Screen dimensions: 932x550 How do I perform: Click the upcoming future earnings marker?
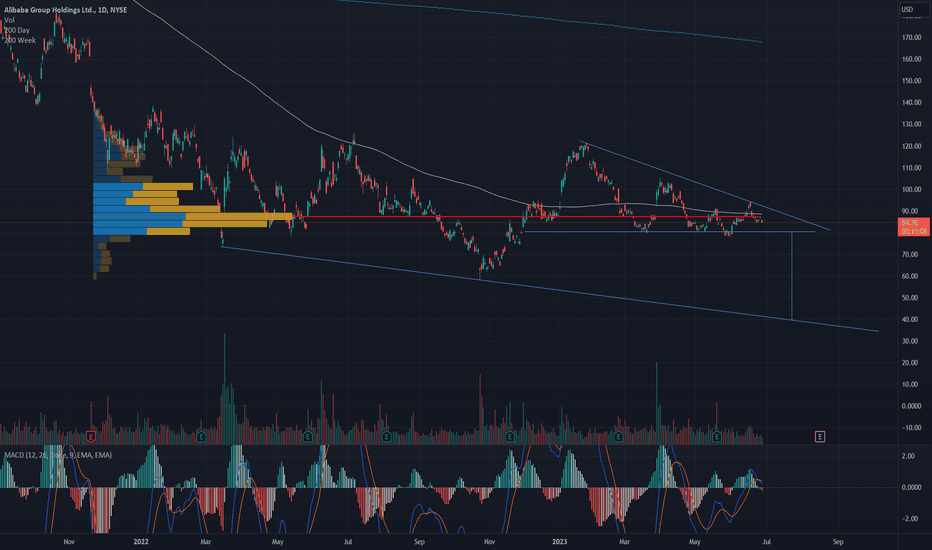click(820, 437)
